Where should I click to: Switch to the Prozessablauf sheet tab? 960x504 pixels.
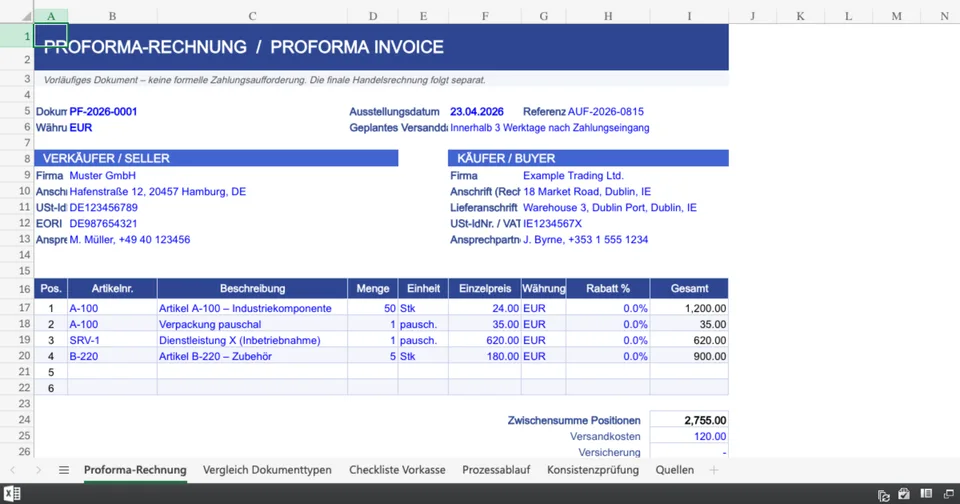pos(496,470)
